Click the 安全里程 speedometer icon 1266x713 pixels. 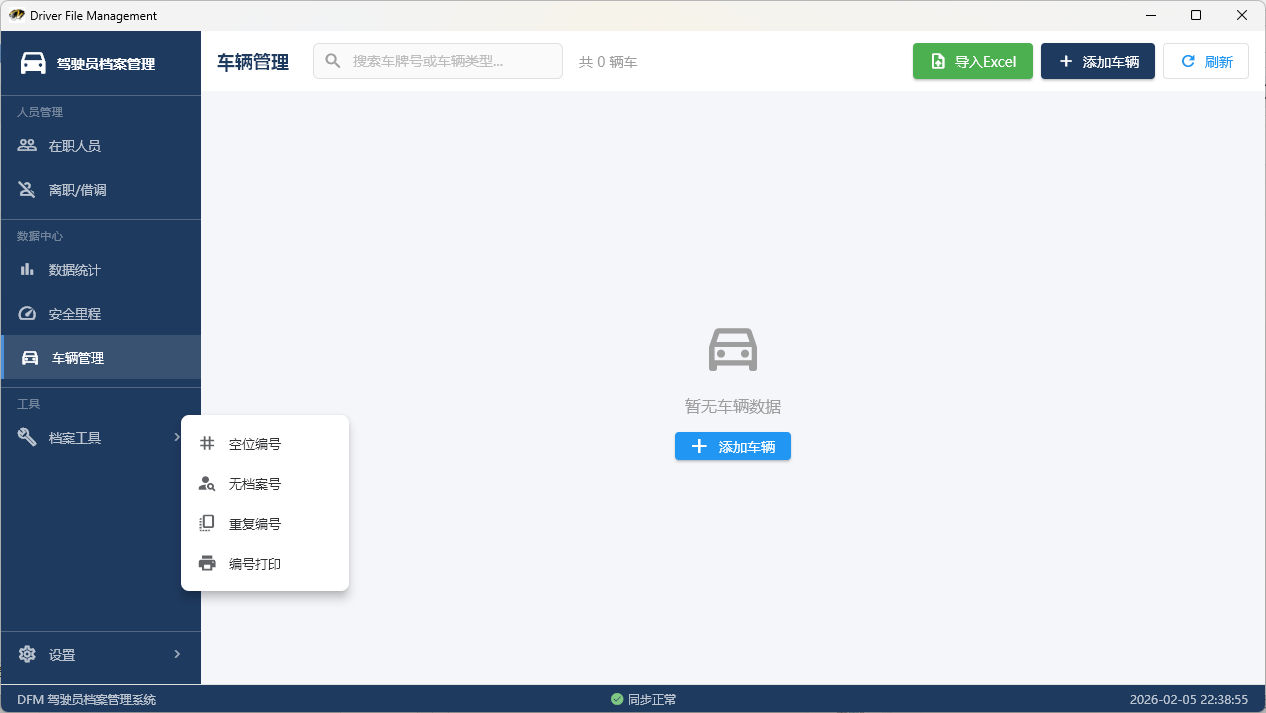point(27,314)
